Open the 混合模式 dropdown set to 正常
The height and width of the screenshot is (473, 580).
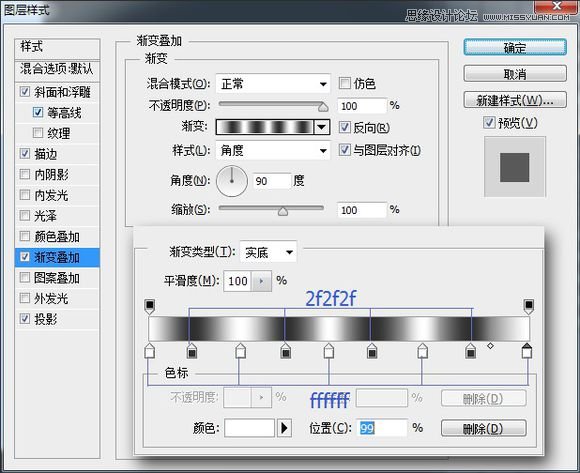(x=273, y=84)
